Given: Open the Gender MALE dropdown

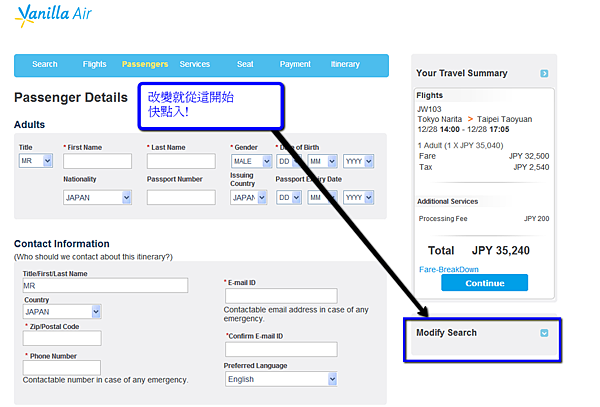Looking at the screenshot, I should click(x=251, y=161).
